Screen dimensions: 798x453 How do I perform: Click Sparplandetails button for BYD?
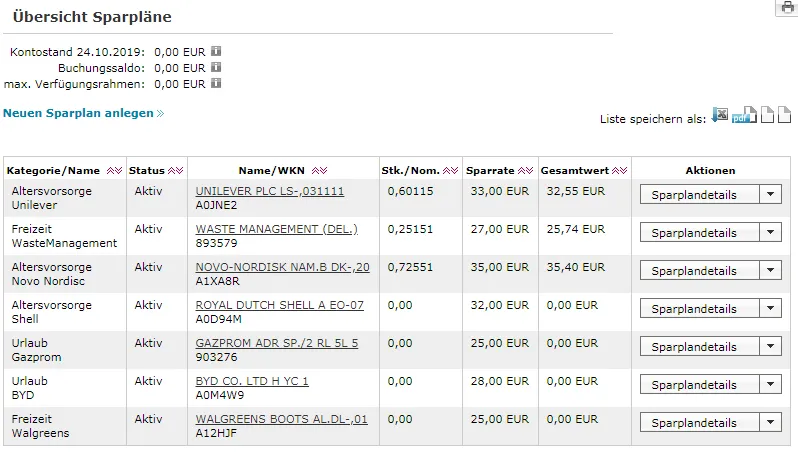(x=699, y=385)
